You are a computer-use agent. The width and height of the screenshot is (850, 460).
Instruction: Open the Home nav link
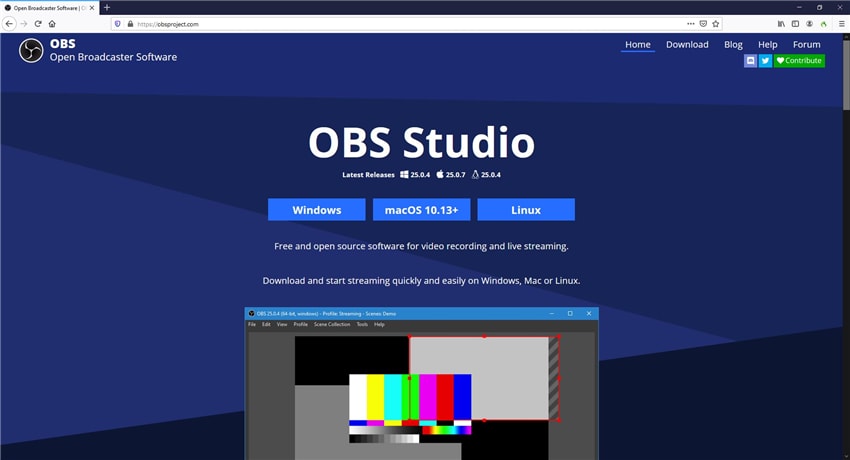click(638, 44)
